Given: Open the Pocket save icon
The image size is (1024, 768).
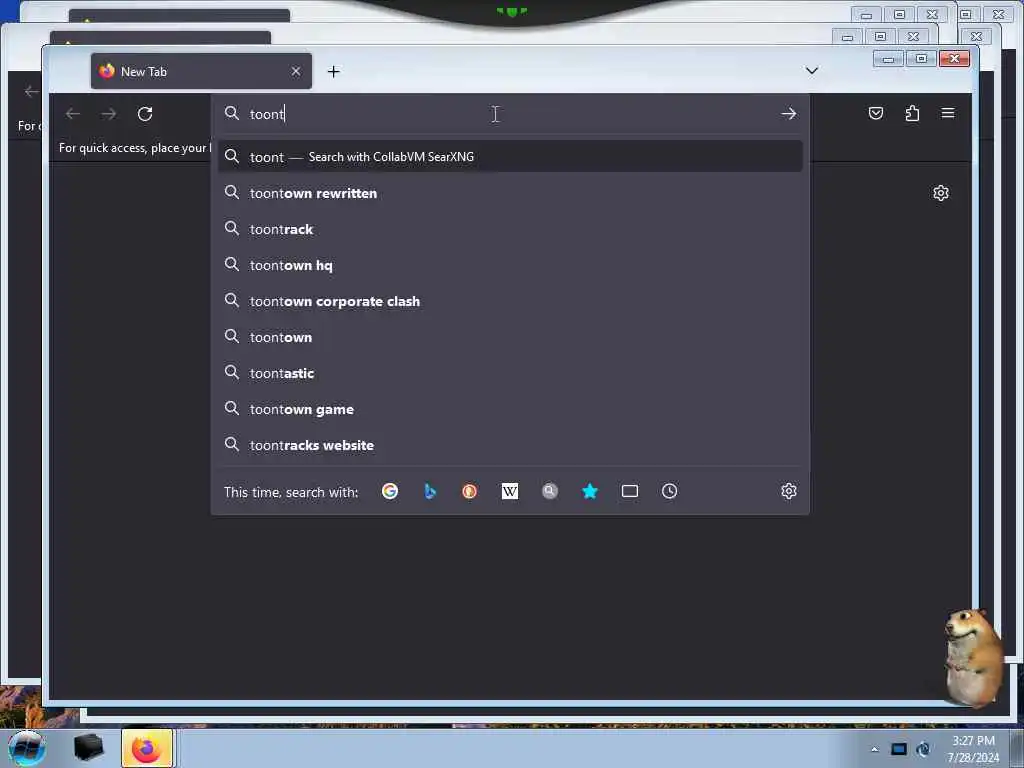Looking at the screenshot, I should tap(876, 114).
